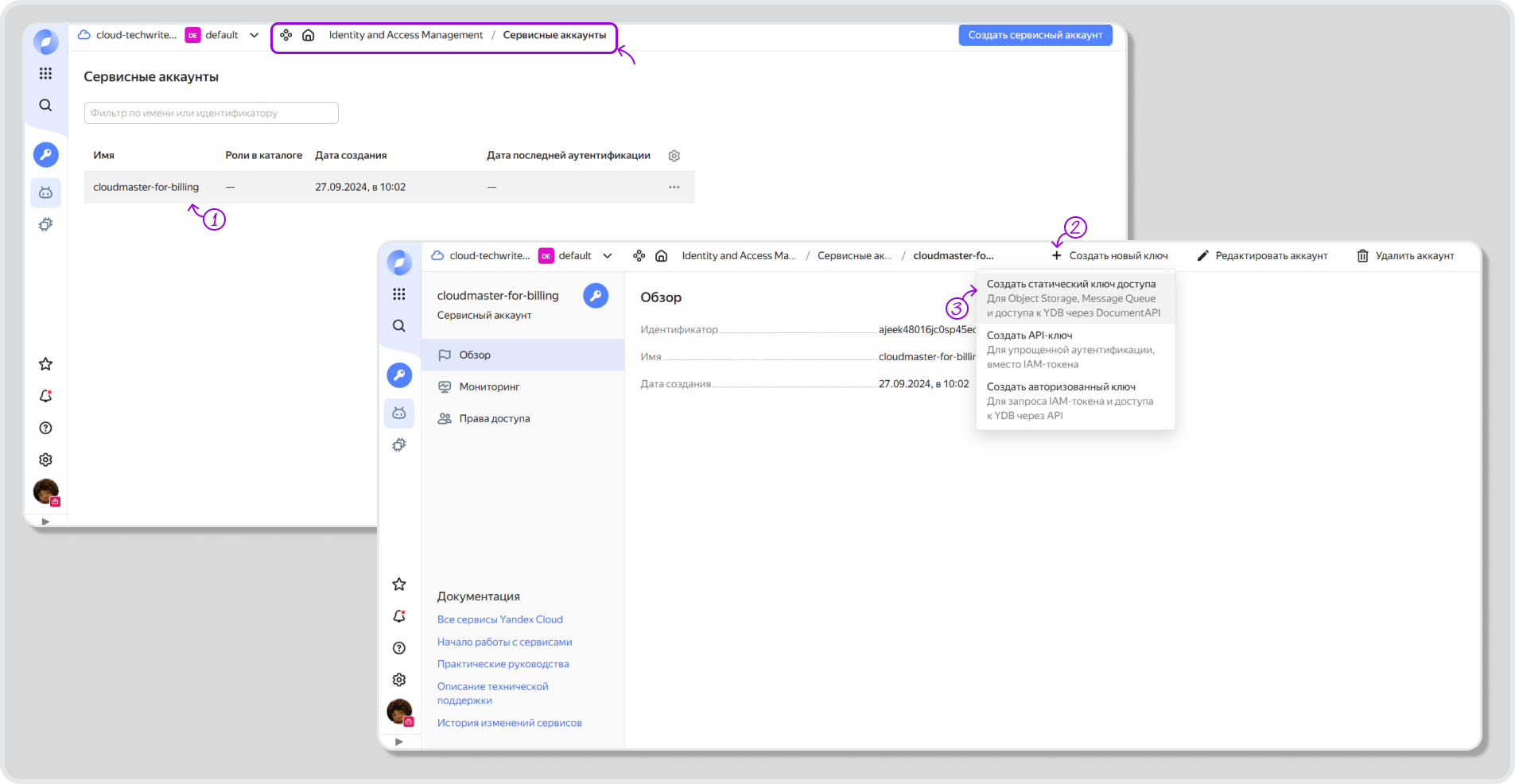The height and width of the screenshot is (784, 1515).
Task: Click 'Создать сервисный аккаунт' button
Action: click(x=1035, y=35)
